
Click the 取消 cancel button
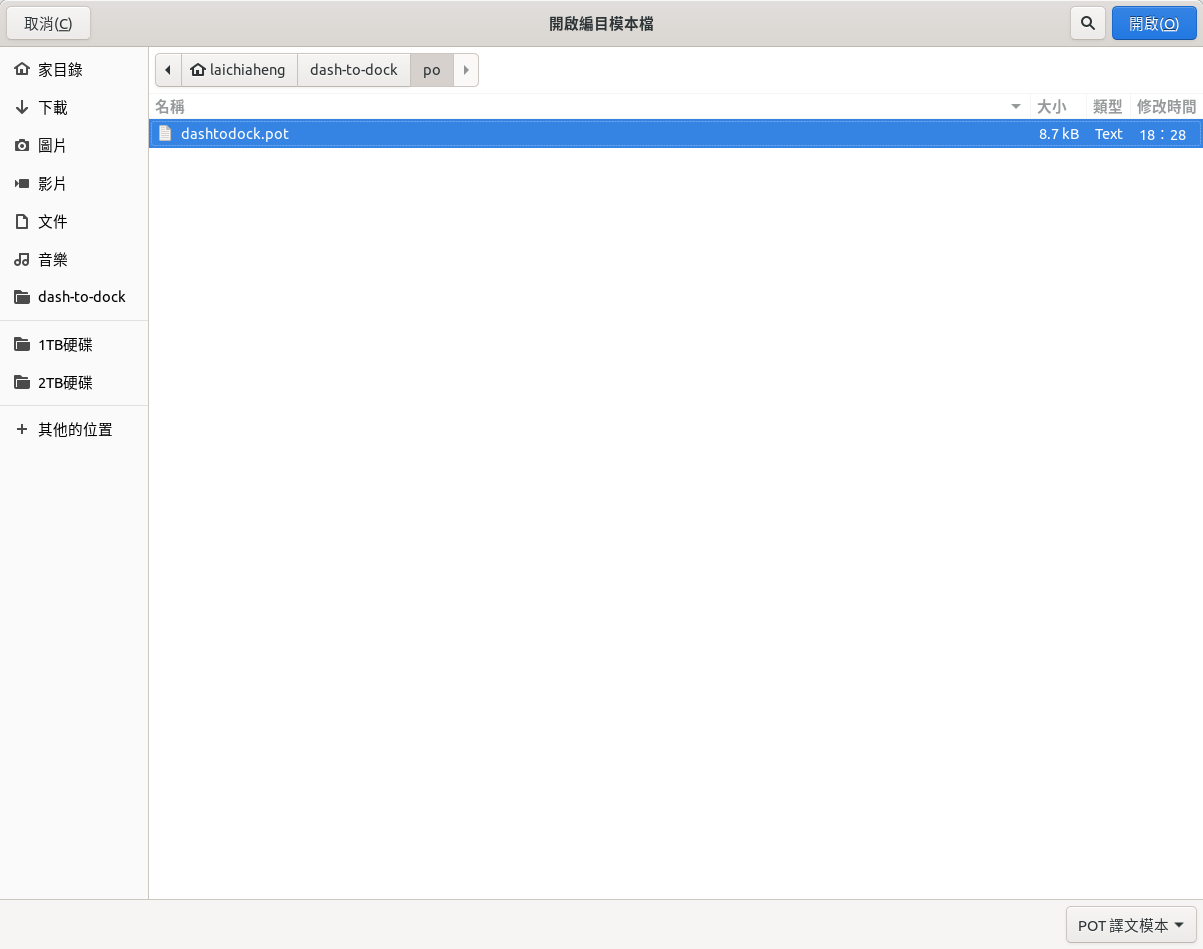click(48, 23)
